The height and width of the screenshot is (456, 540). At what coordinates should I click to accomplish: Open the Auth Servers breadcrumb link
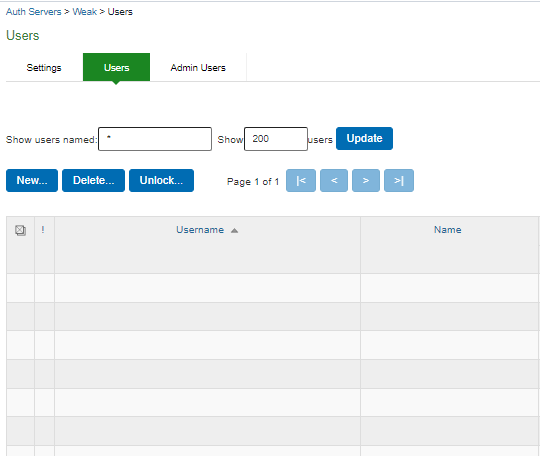click(33, 12)
